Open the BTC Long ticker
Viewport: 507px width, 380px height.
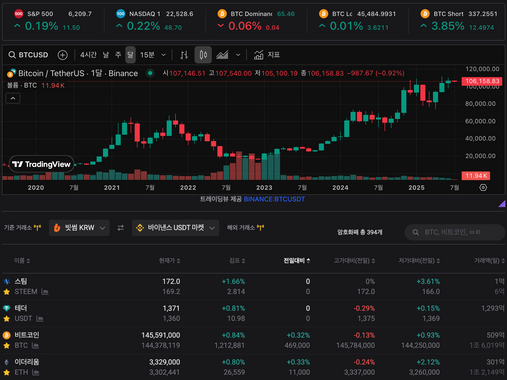click(x=357, y=21)
